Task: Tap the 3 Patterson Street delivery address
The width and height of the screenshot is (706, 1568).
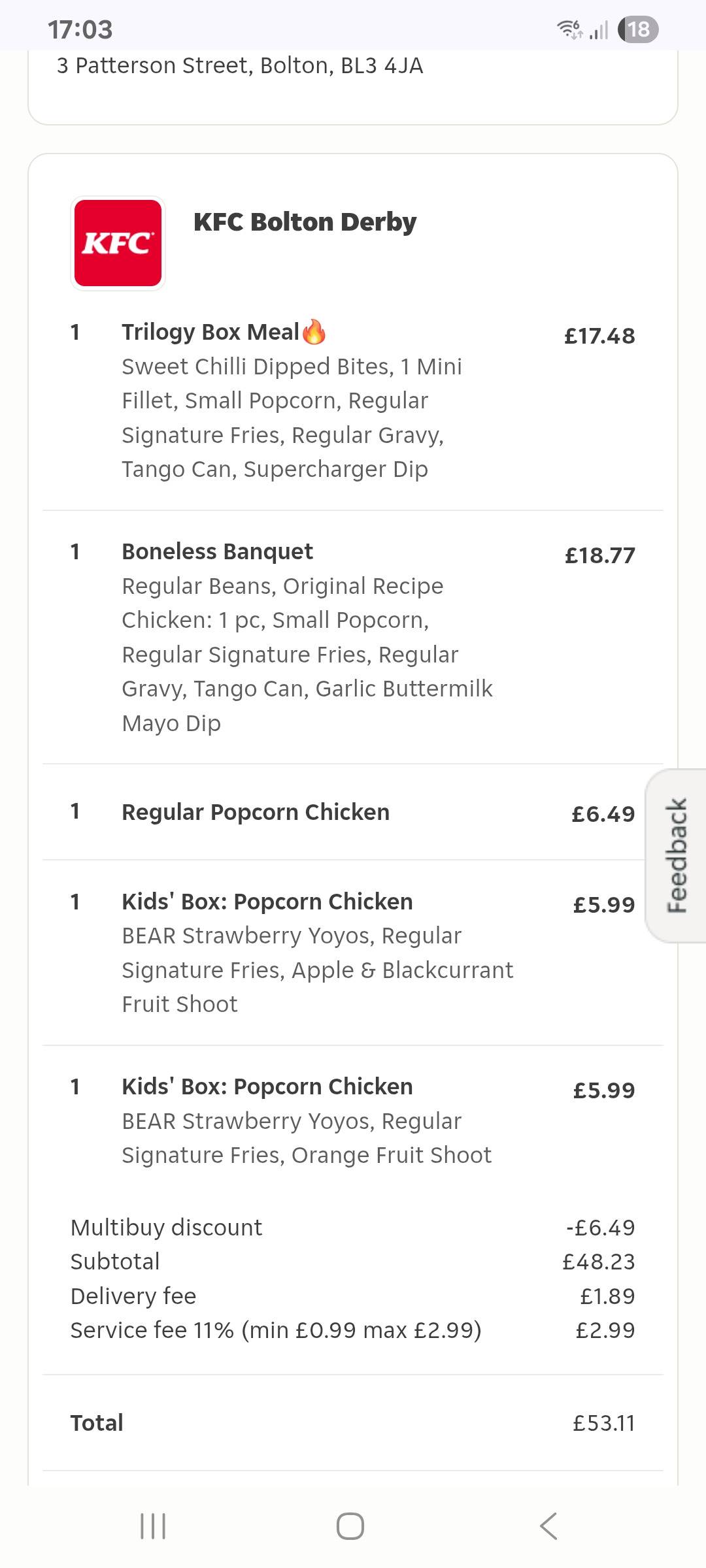Action: click(240, 66)
